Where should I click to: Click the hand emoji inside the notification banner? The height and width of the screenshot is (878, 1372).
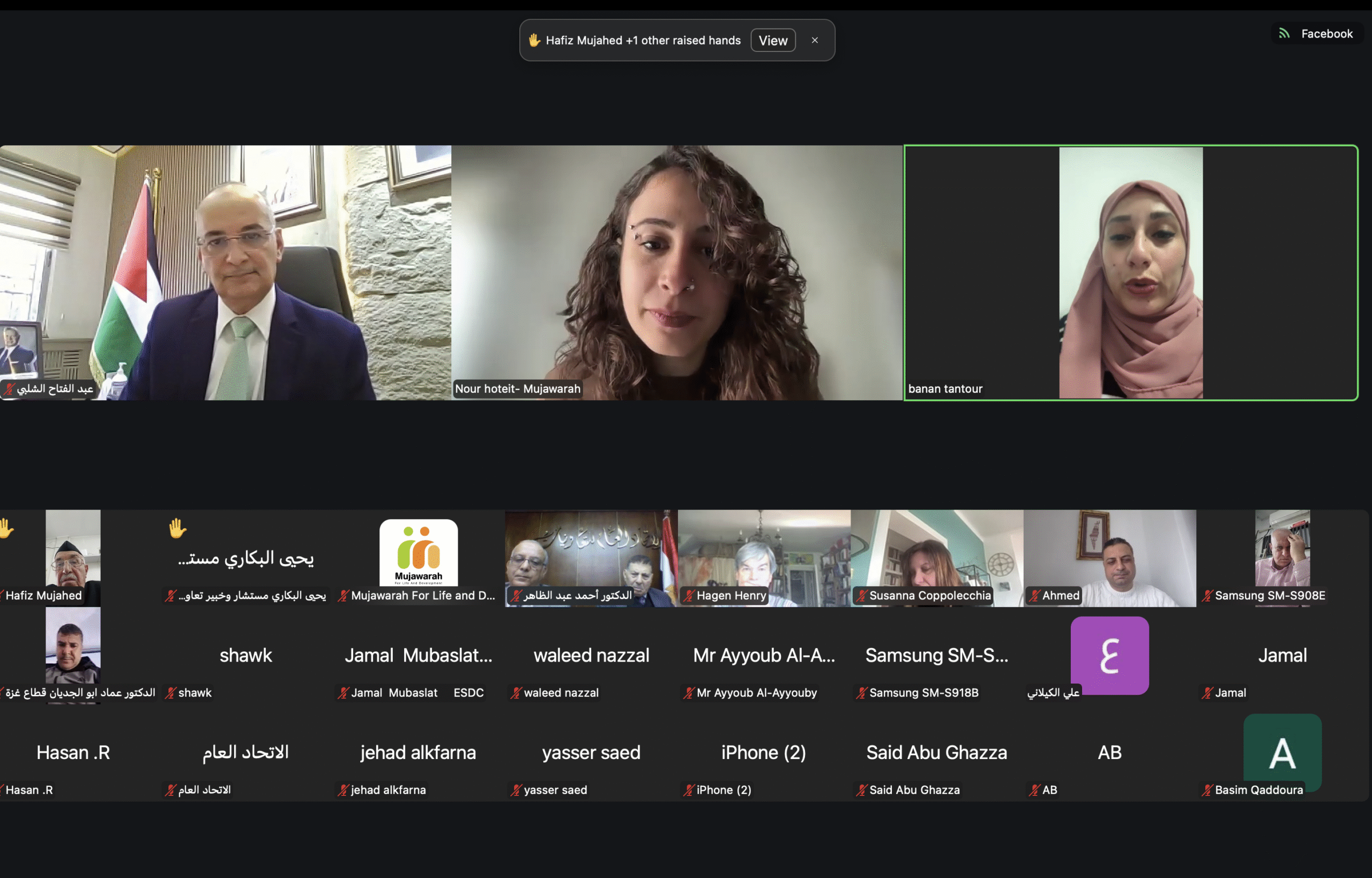click(x=534, y=40)
